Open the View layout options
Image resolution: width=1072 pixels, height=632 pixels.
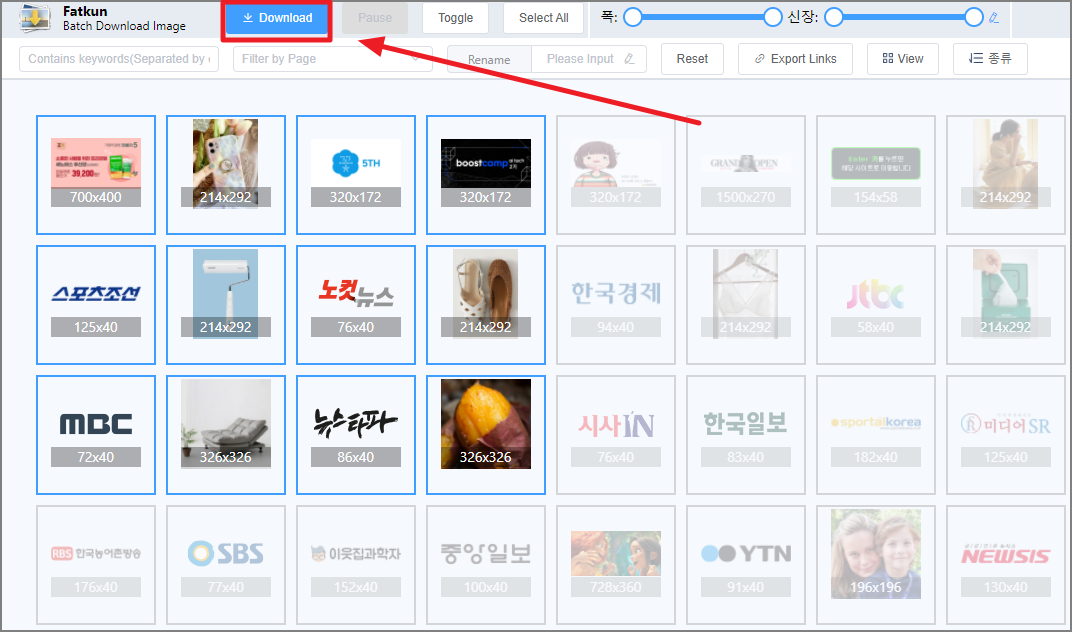(x=902, y=59)
